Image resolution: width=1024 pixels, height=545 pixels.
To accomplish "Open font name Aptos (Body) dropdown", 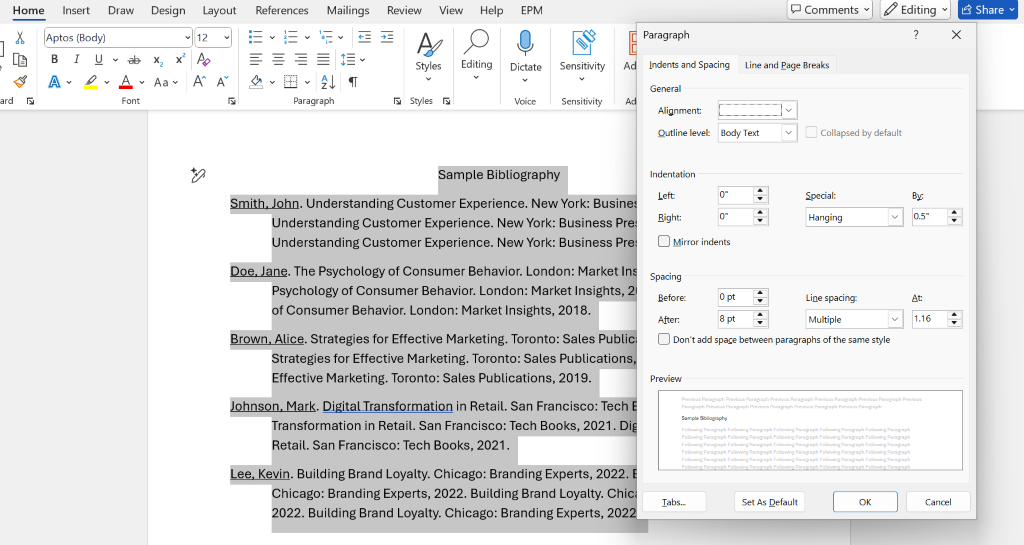I will tap(187, 38).
